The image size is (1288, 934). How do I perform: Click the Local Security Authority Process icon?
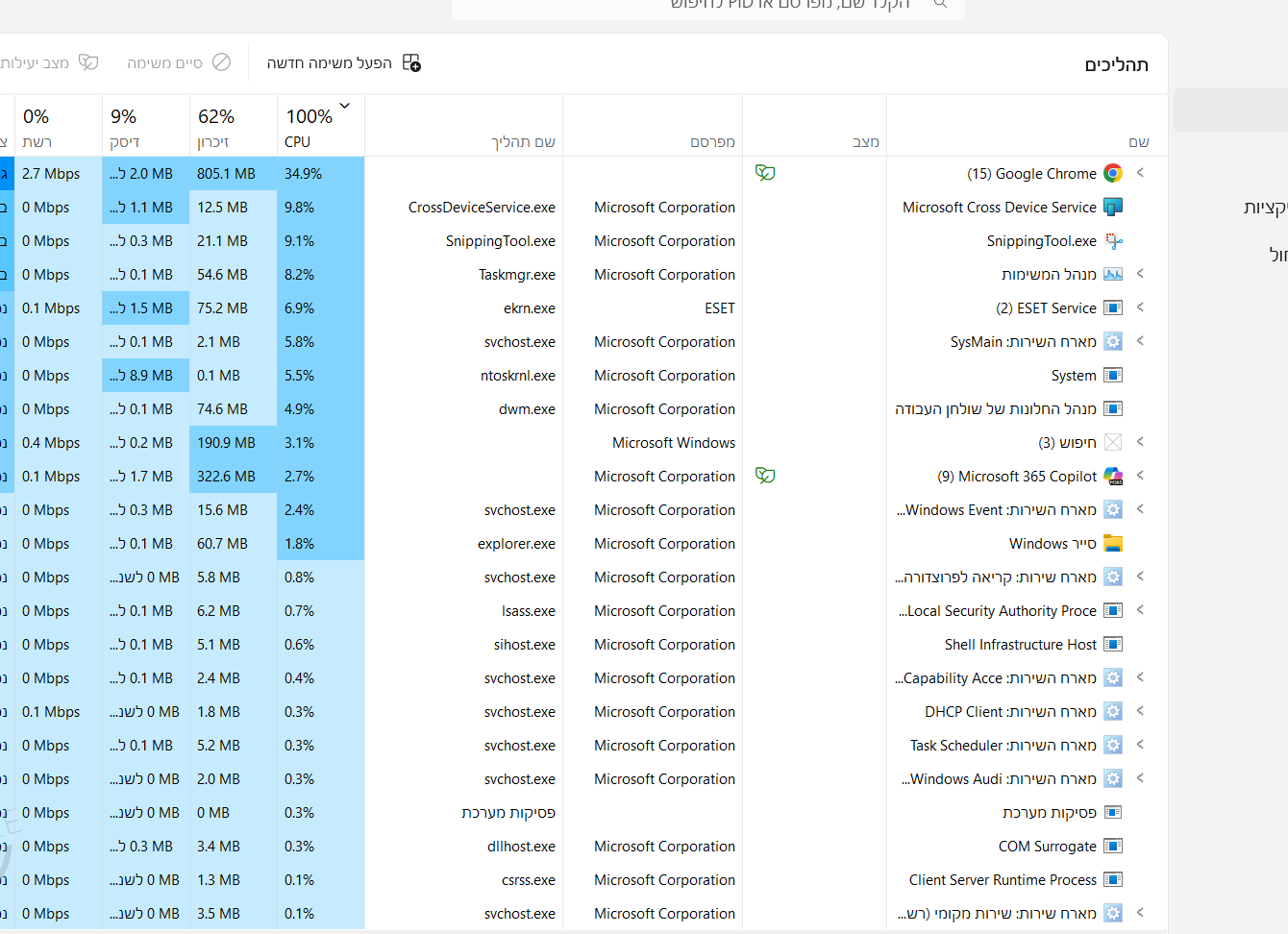coord(1113,610)
